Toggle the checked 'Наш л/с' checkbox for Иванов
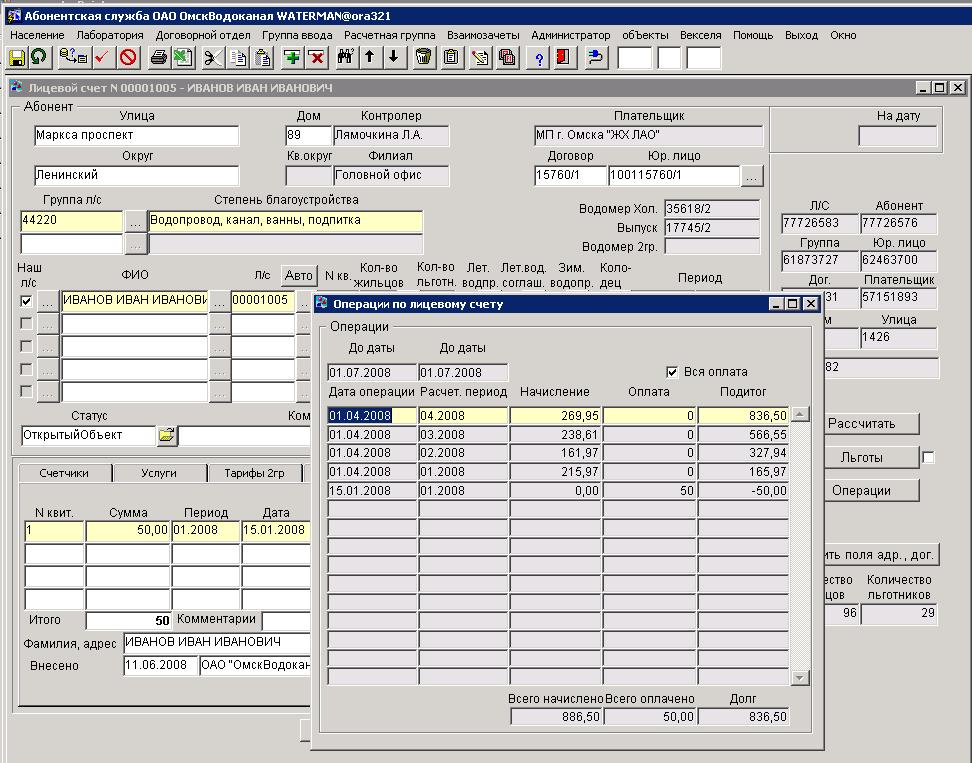The width and height of the screenshot is (972, 763). [26, 301]
